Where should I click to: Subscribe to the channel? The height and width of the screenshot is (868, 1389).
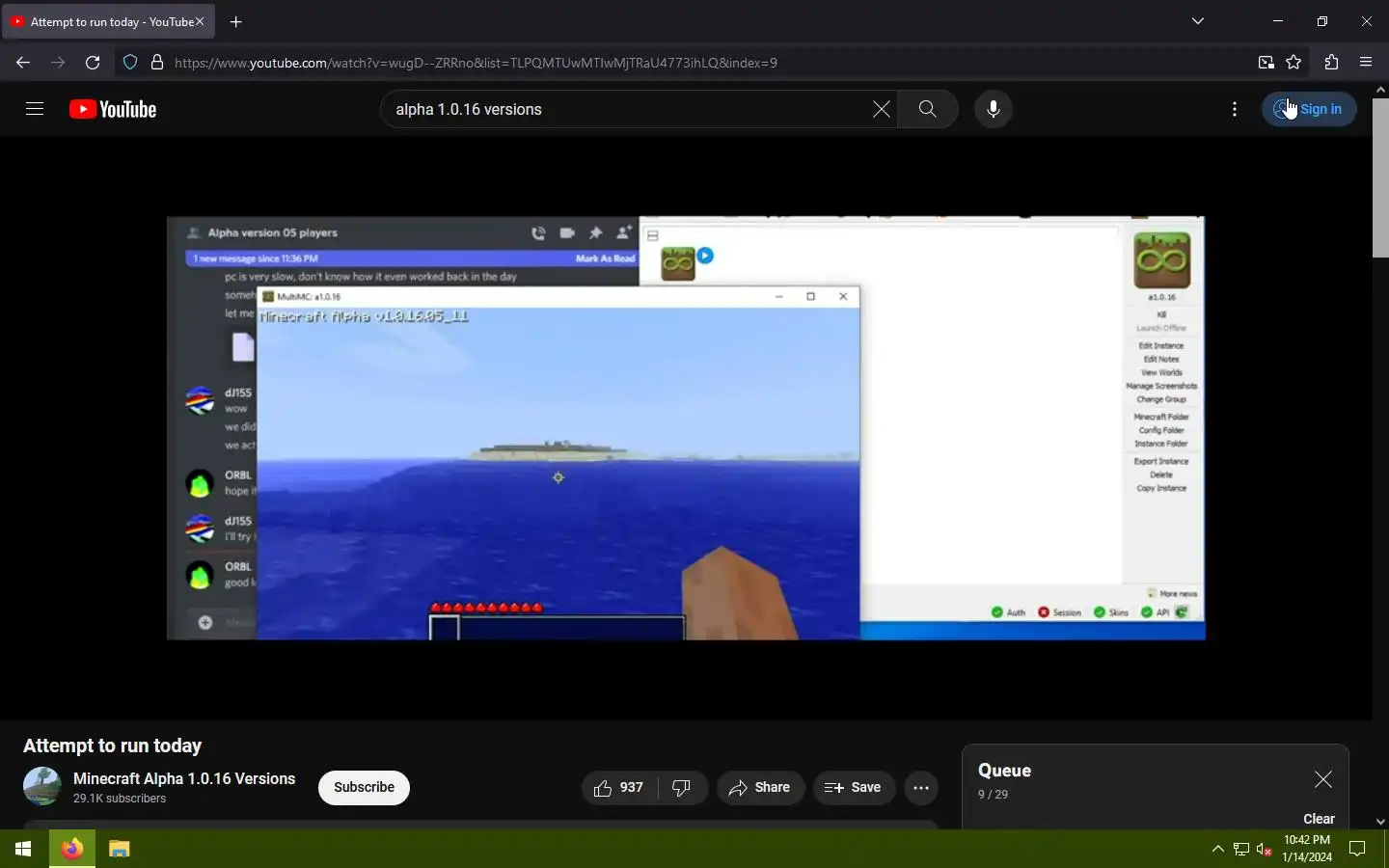coord(364,787)
